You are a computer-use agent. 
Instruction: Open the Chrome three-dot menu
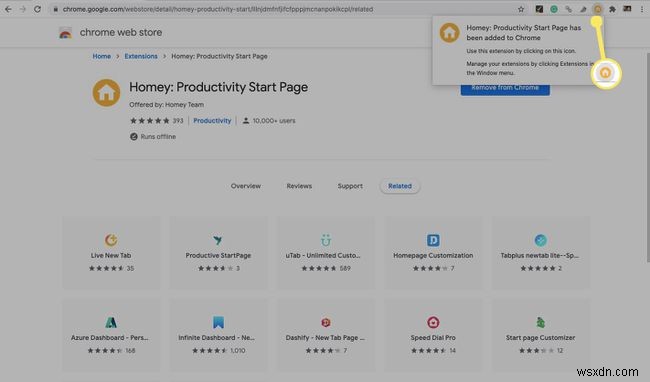[642, 9]
